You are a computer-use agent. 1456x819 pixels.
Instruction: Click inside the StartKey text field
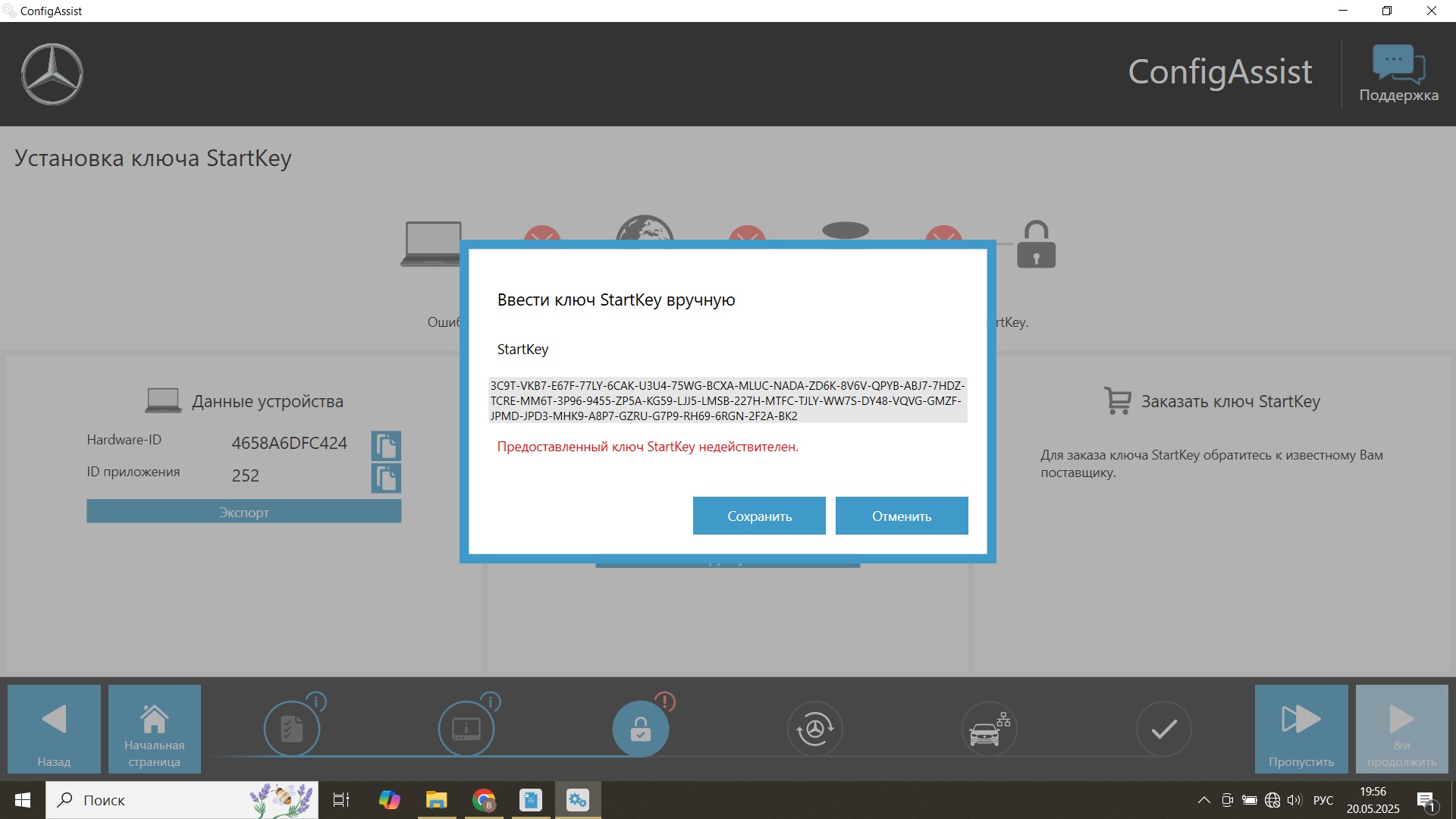click(x=728, y=400)
